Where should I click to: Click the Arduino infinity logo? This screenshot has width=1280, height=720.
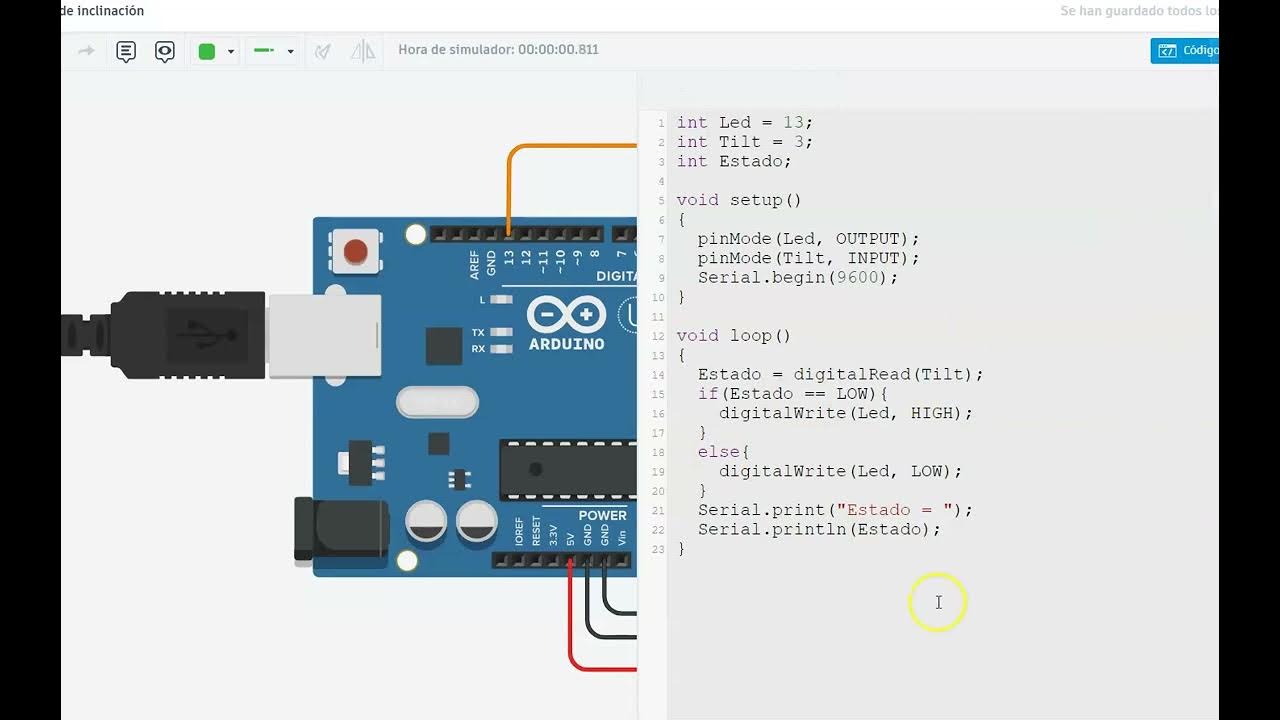coord(566,315)
